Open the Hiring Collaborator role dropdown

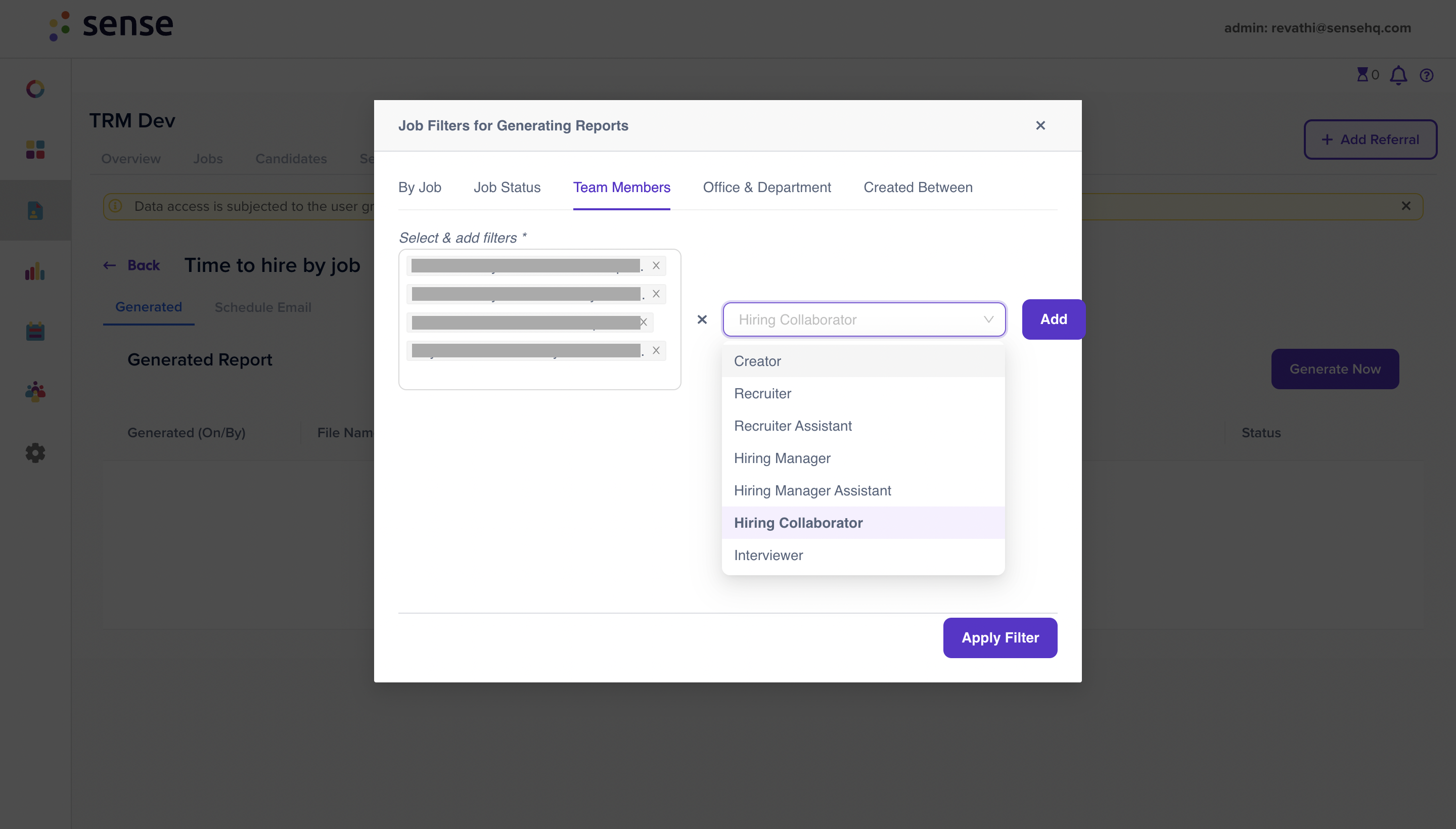[x=864, y=319]
